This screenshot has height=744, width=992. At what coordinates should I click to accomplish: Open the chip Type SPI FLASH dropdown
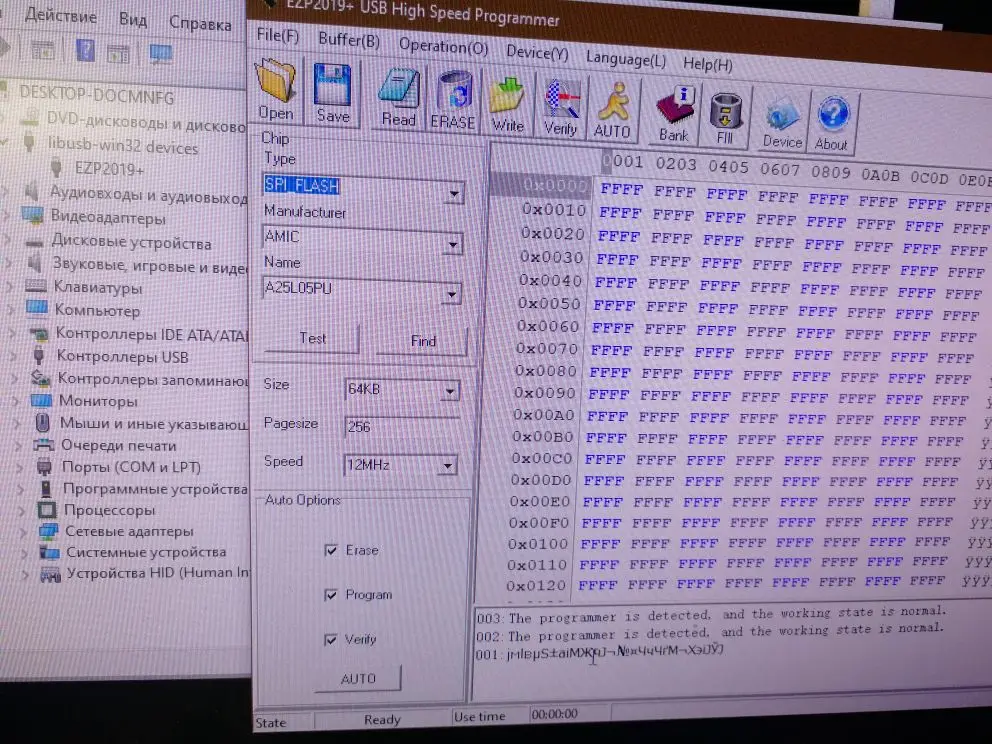click(454, 194)
